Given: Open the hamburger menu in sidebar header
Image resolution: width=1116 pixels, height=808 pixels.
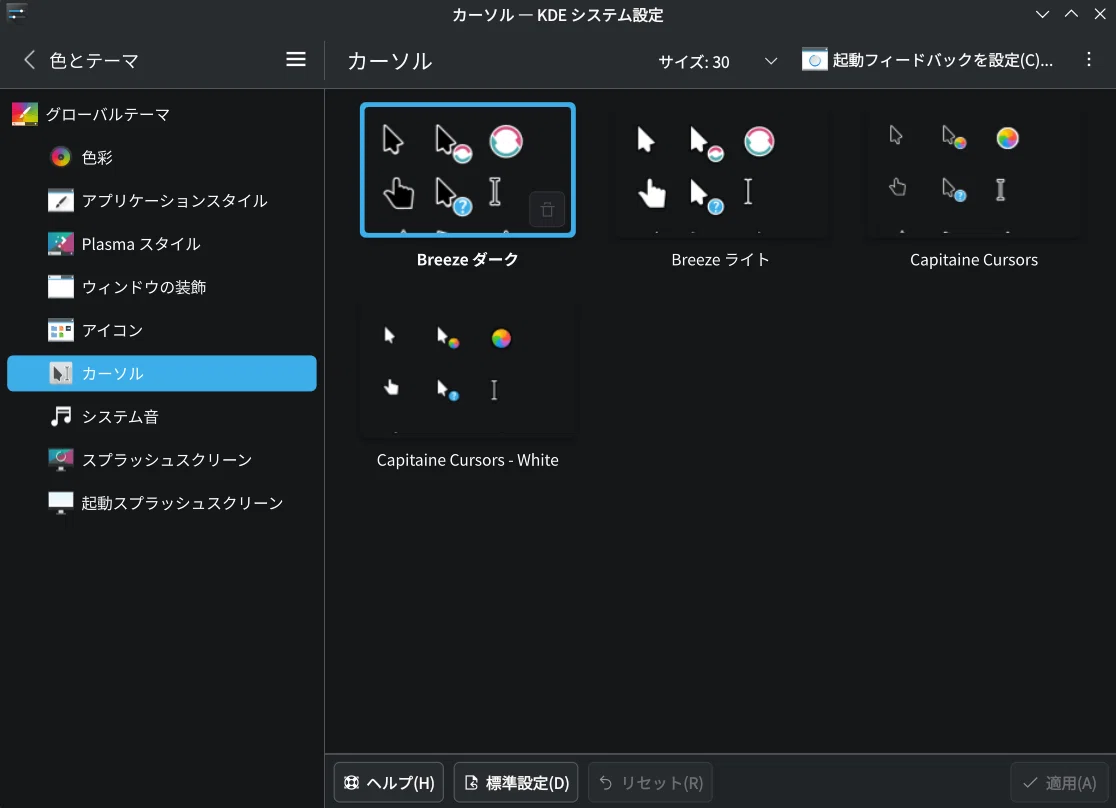Looking at the screenshot, I should (296, 60).
